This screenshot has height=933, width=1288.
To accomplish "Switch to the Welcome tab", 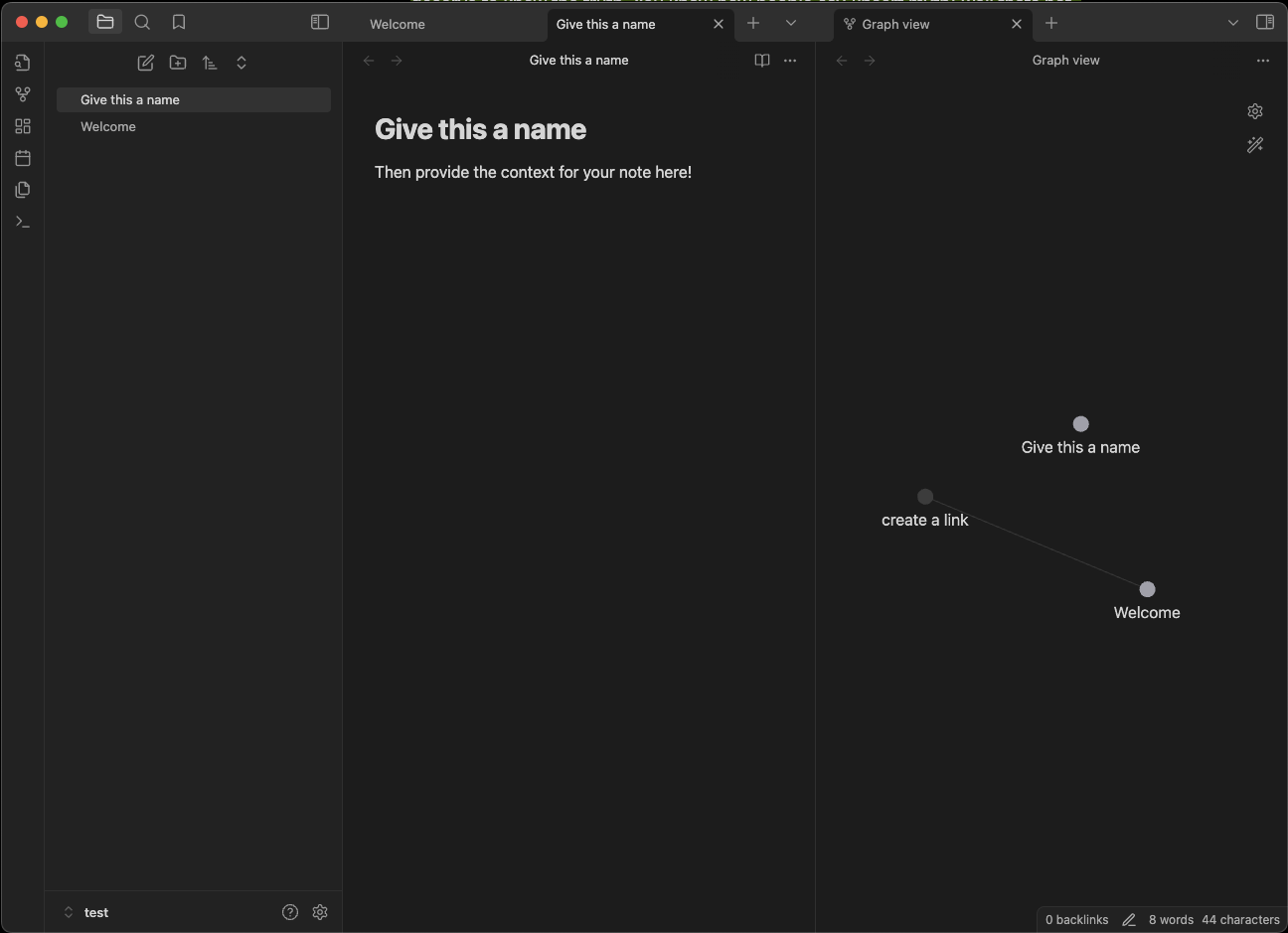I will (x=398, y=24).
